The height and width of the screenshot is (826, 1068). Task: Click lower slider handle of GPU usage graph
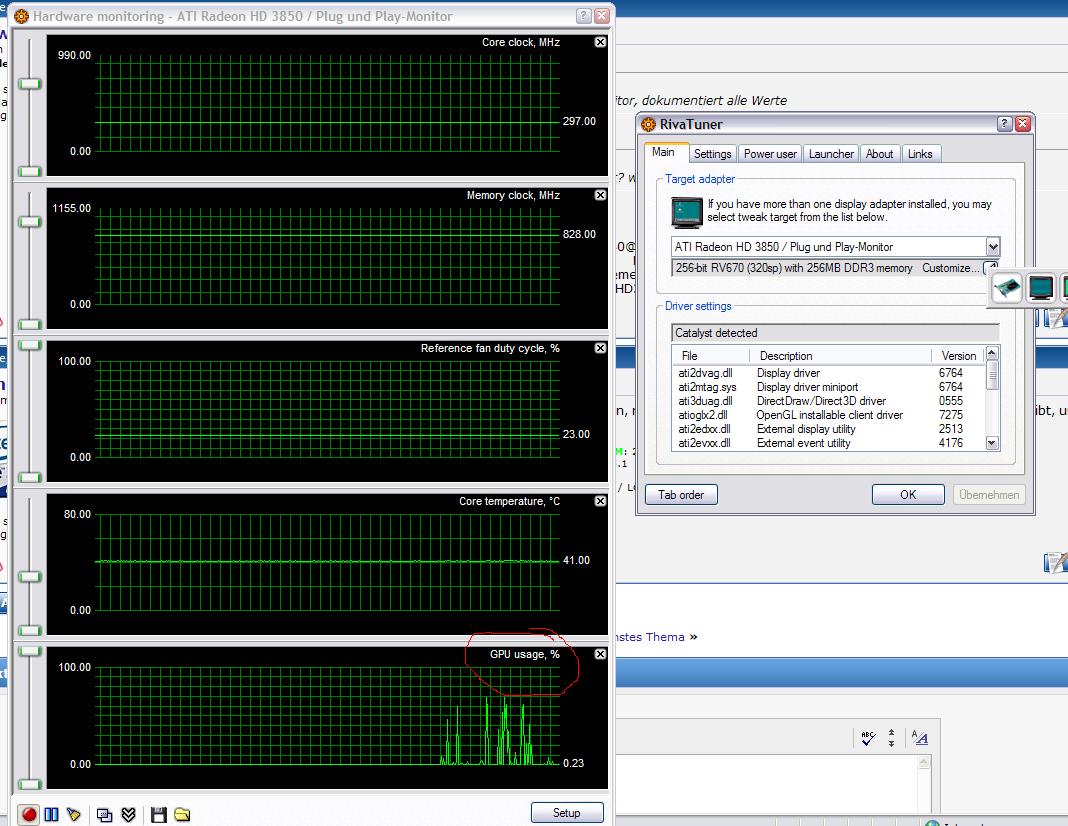(29, 784)
